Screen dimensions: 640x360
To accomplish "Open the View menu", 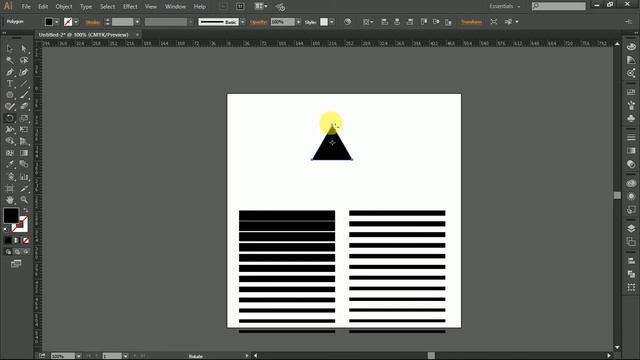I will [151, 7].
